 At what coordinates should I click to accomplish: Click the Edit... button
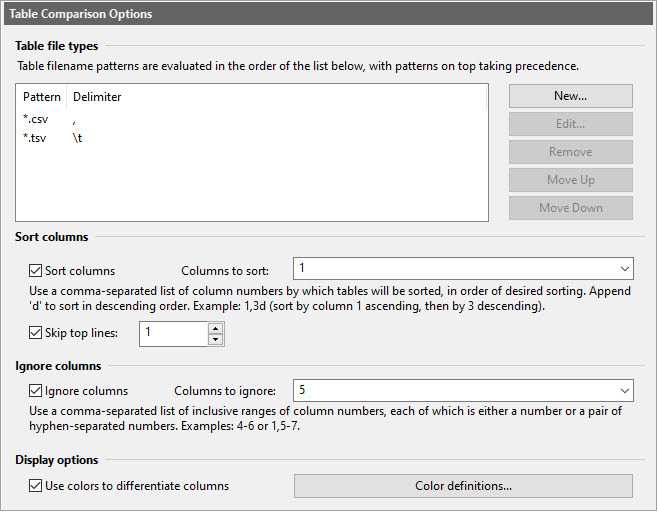tap(570, 124)
